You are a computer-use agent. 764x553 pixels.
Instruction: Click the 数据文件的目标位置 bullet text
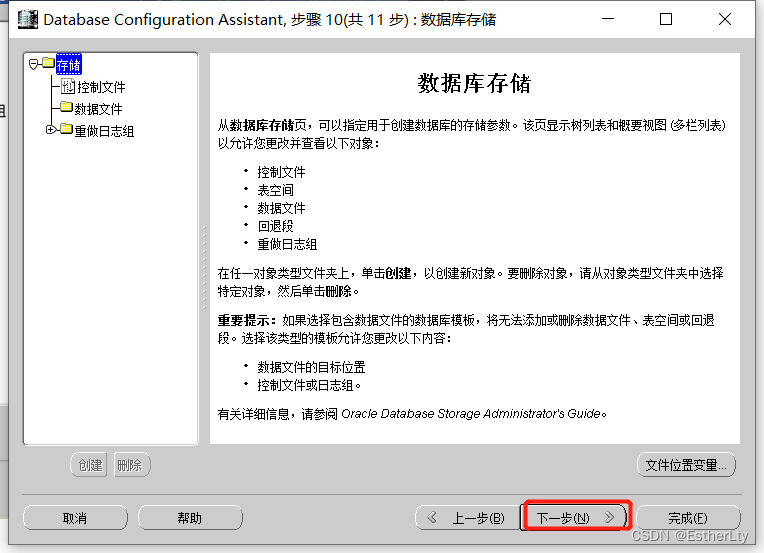[311, 367]
